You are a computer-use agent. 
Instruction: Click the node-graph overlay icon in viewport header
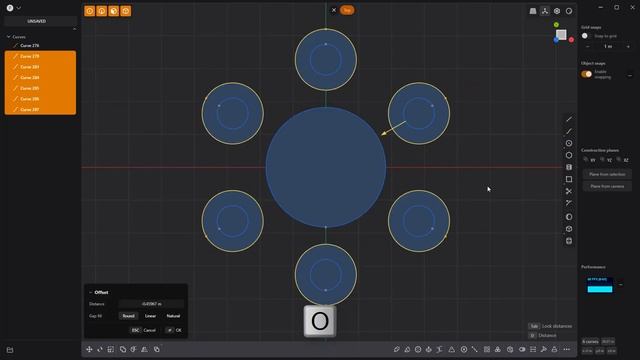(x=545, y=11)
